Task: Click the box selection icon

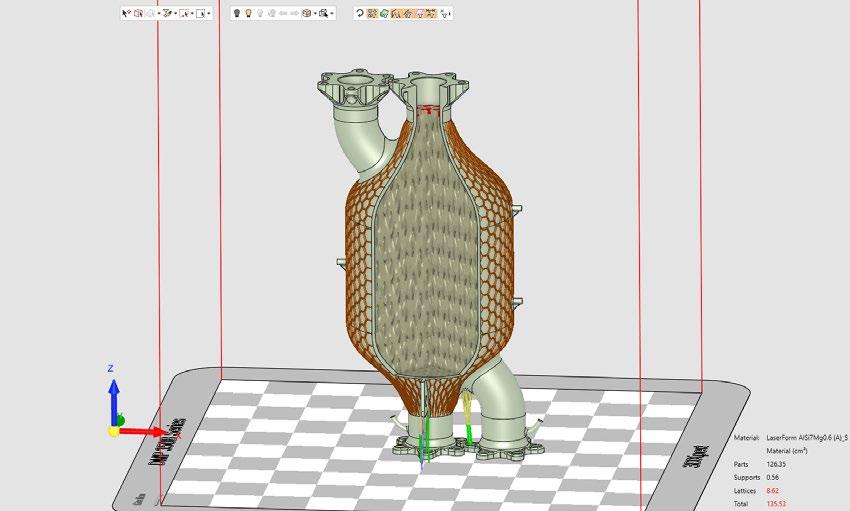Action: [138, 13]
